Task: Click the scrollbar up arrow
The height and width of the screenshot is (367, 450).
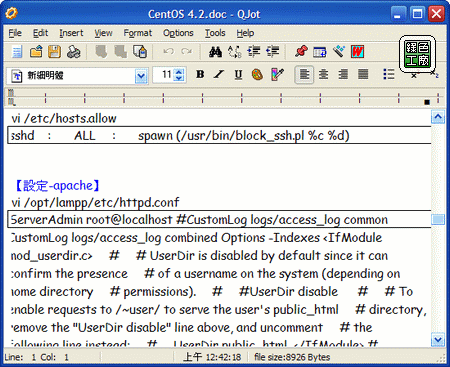Action: (x=438, y=117)
